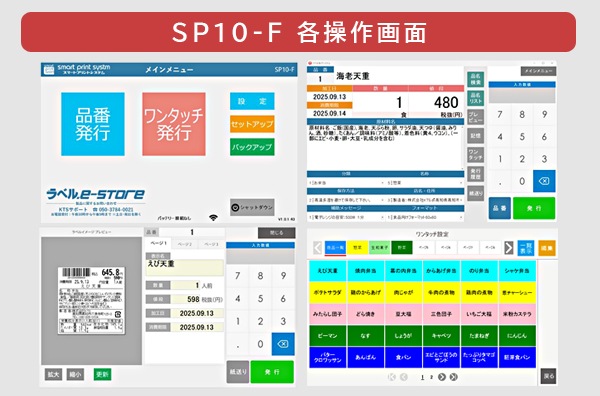Click the 品名検索 button in item screen
The image size is (600, 396).
[x=475, y=79]
